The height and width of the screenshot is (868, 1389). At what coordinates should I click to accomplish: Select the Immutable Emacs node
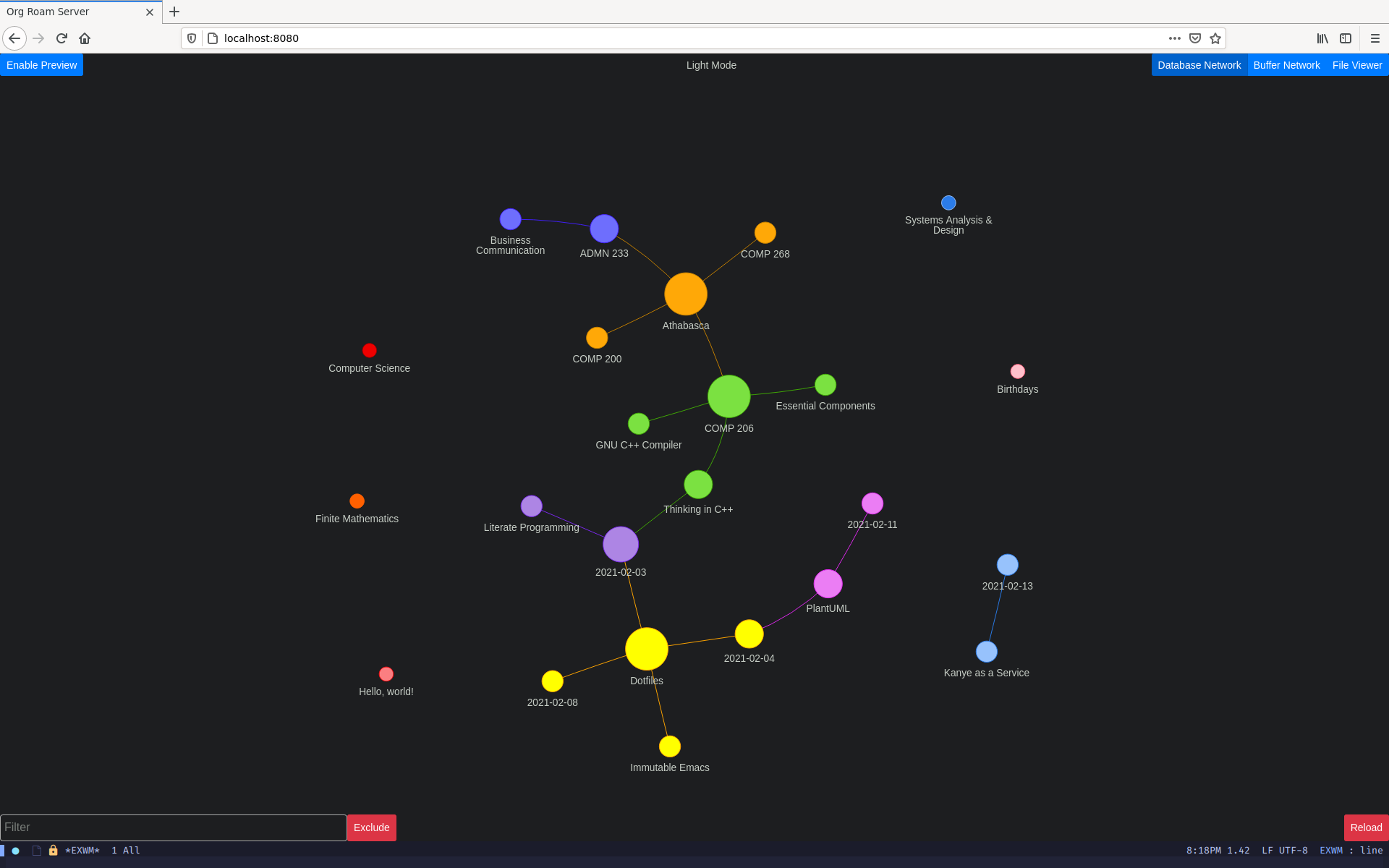pos(668,746)
